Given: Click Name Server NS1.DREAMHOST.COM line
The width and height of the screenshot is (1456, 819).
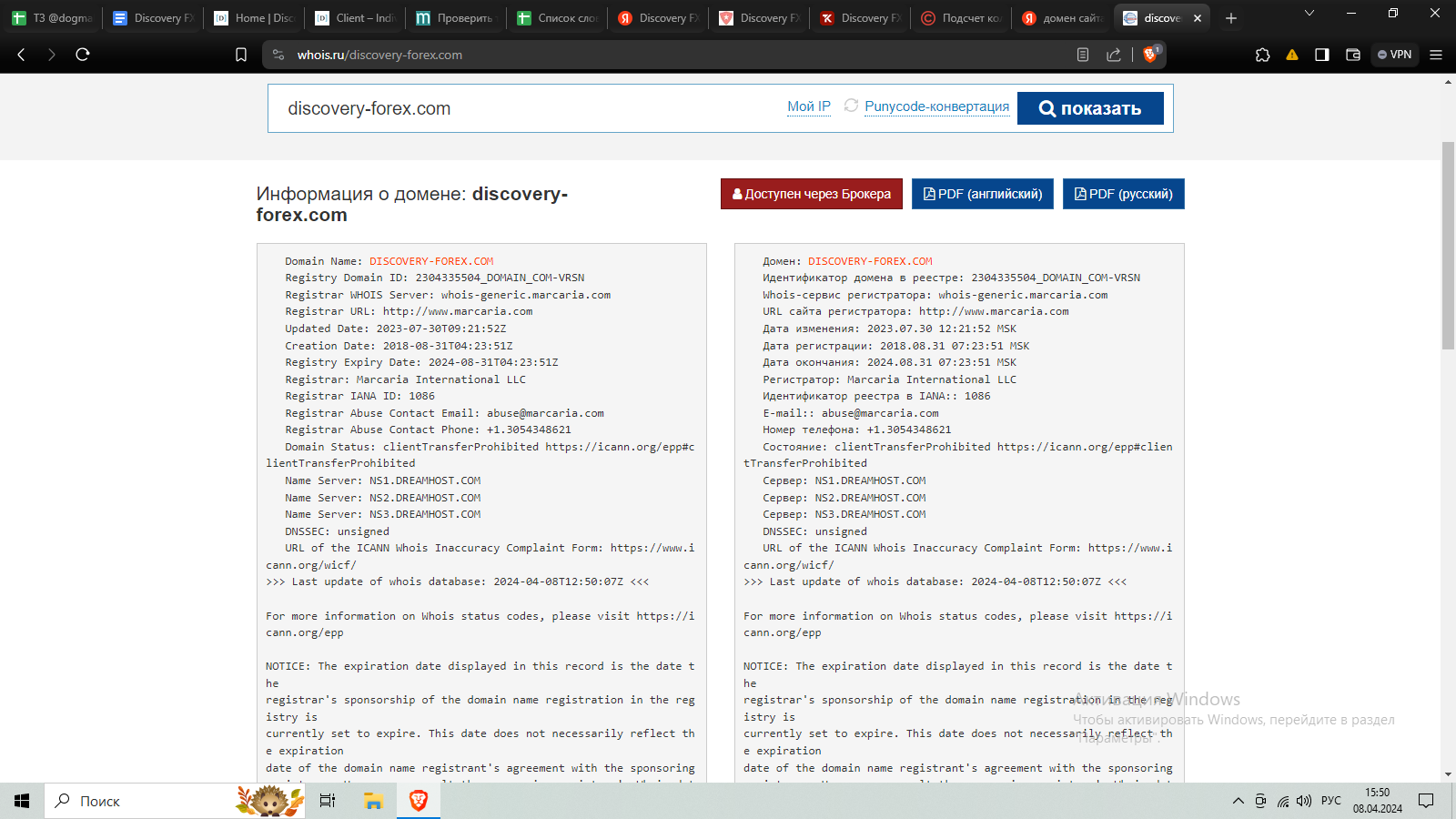Looking at the screenshot, I should click(x=383, y=480).
